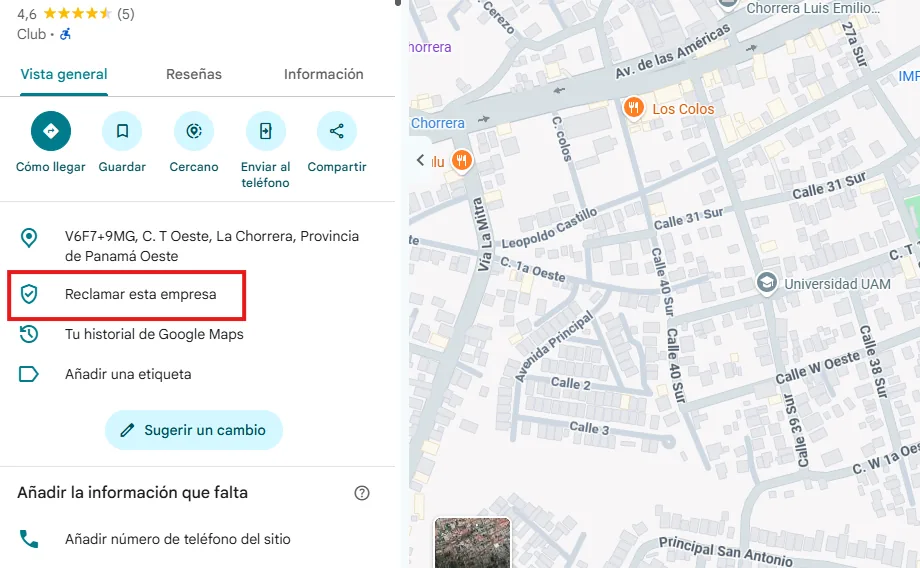Click the Calle W Oeste street label
The height and width of the screenshot is (568, 920).
(818, 367)
